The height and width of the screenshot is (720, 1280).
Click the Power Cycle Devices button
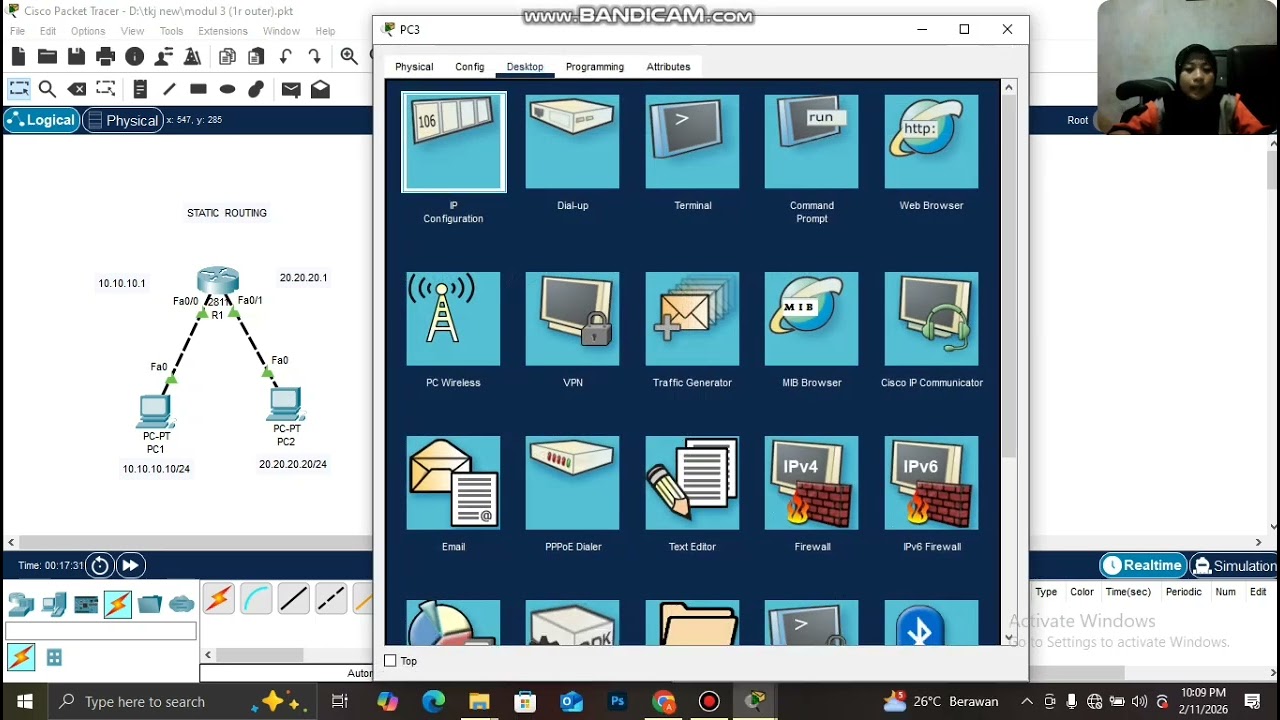[x=100, y=566]
